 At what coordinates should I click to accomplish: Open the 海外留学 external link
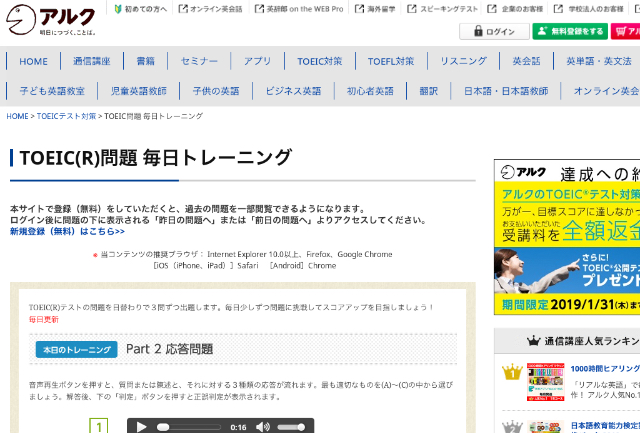click(x=375, y=9)
